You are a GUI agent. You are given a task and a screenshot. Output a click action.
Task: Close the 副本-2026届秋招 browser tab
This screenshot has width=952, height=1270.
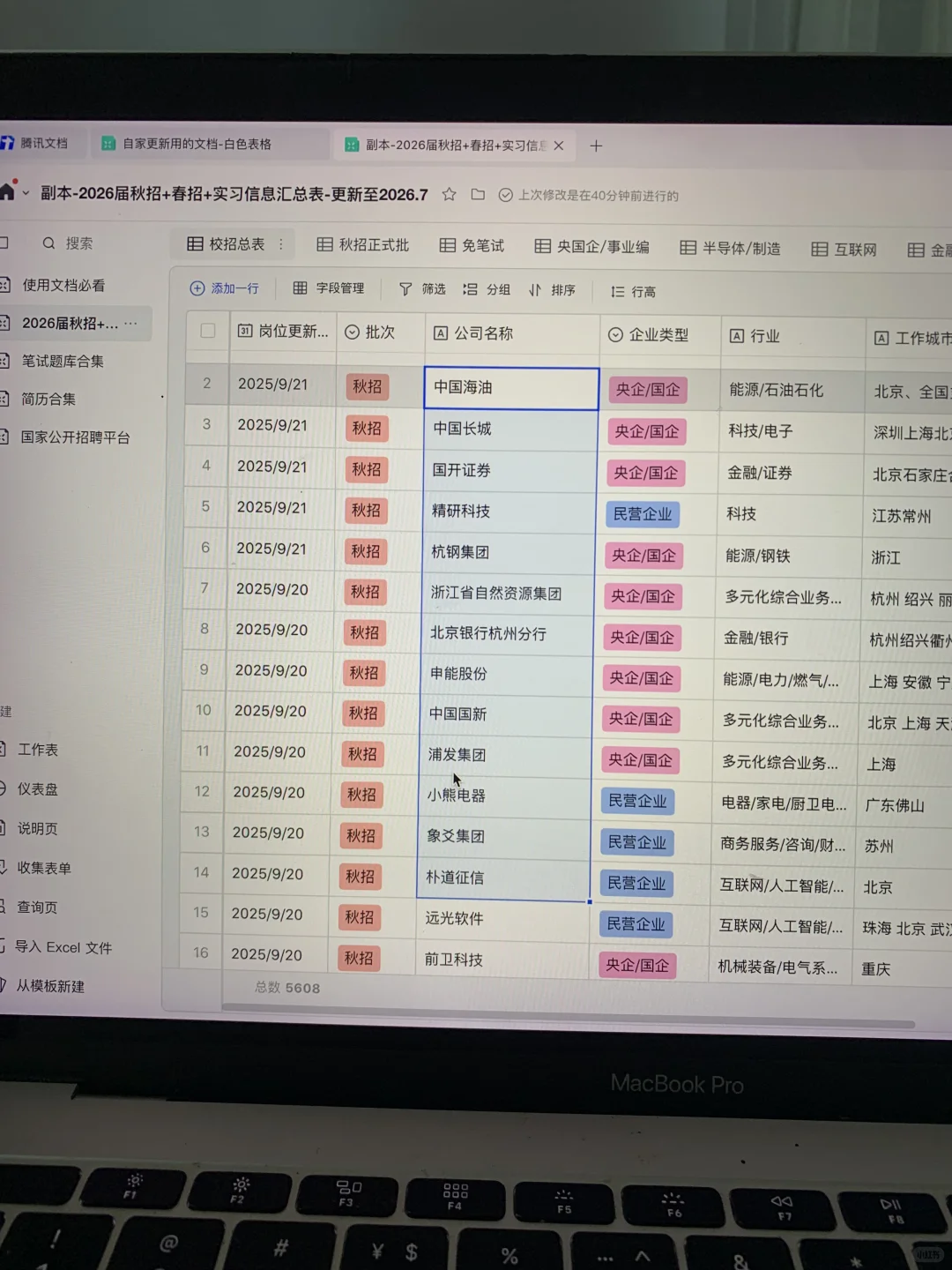click(559, 146)
